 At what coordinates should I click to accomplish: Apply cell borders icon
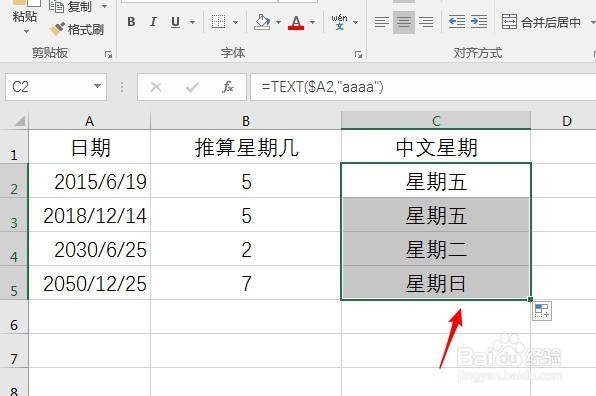218,22
